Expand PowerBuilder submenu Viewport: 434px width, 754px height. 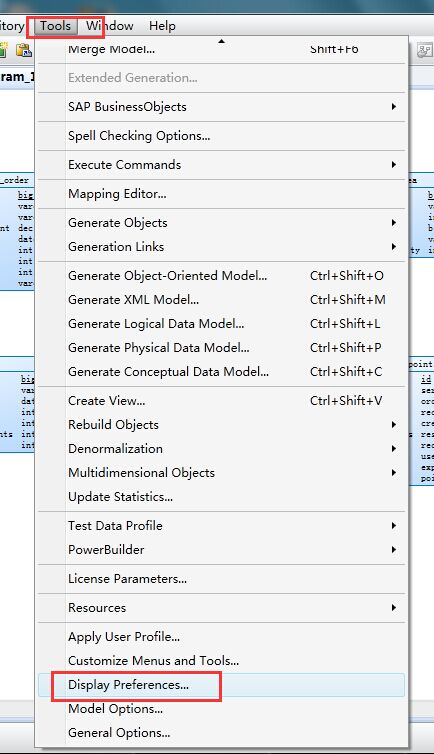[221, 550]
